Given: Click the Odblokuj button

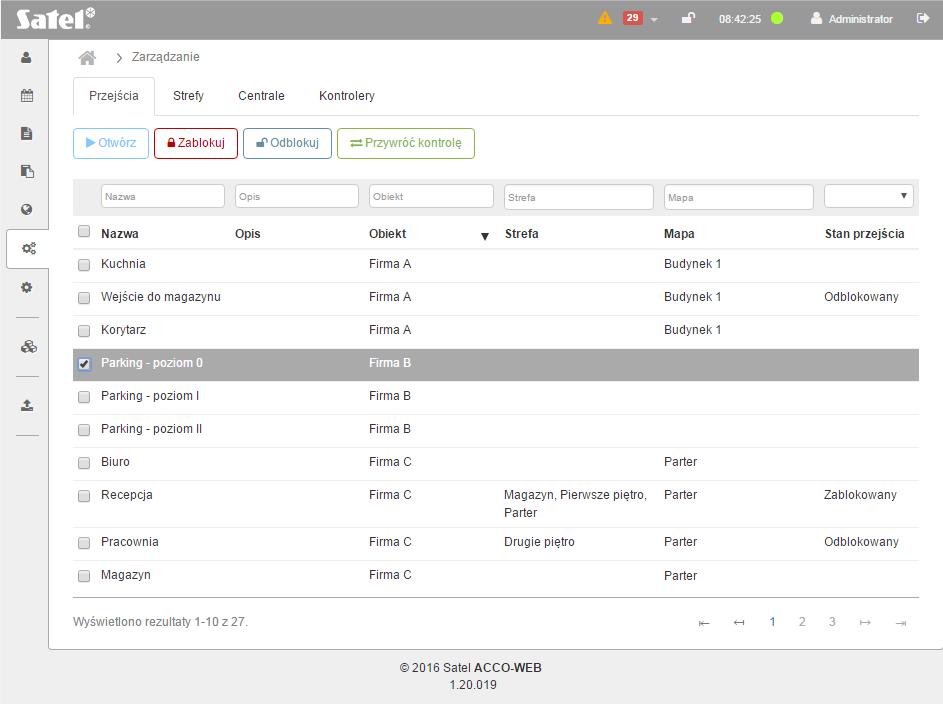Looking at the screenshot, I should pos(287,143).
